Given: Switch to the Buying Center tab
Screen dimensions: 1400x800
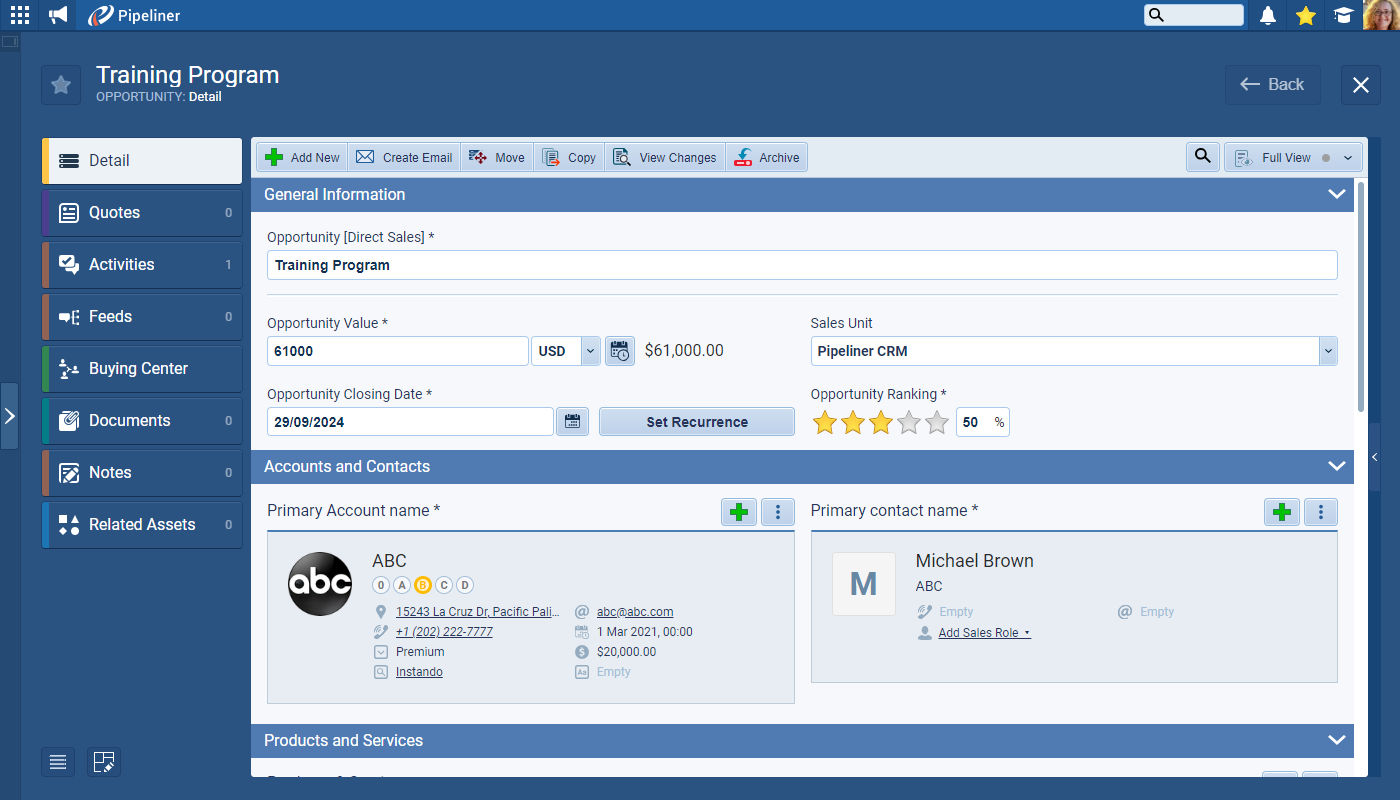Looking at the screenshot, I should pyautogui.click(x=142, y=368).
